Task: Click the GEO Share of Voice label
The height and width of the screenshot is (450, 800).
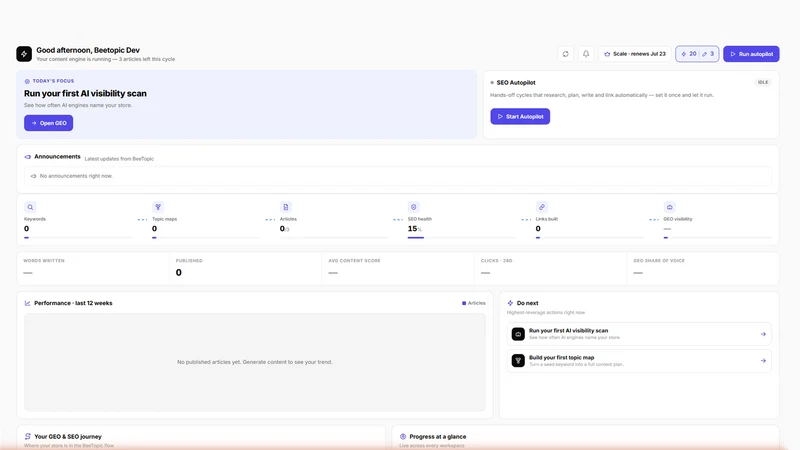Action: point(659,261)
